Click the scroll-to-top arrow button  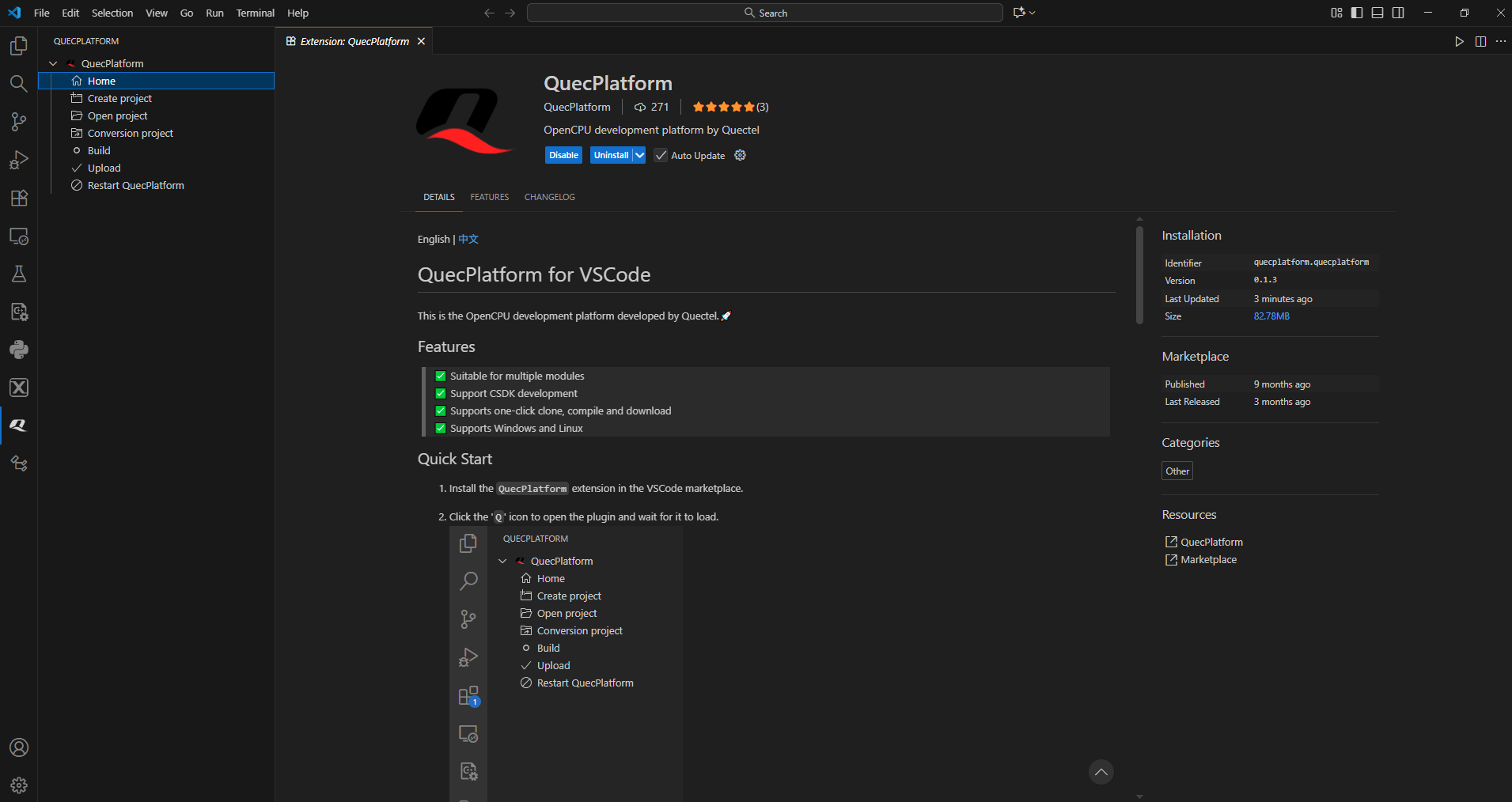(x=1101, y=772)
